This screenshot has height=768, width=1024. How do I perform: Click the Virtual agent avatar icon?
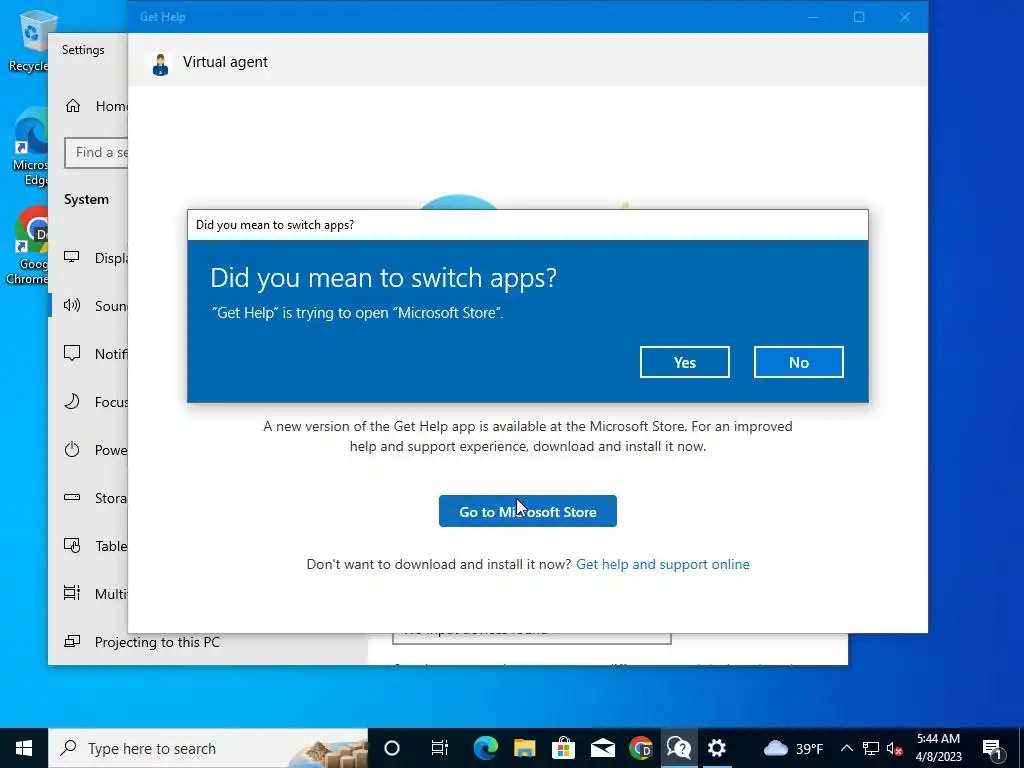click(160, 64)
